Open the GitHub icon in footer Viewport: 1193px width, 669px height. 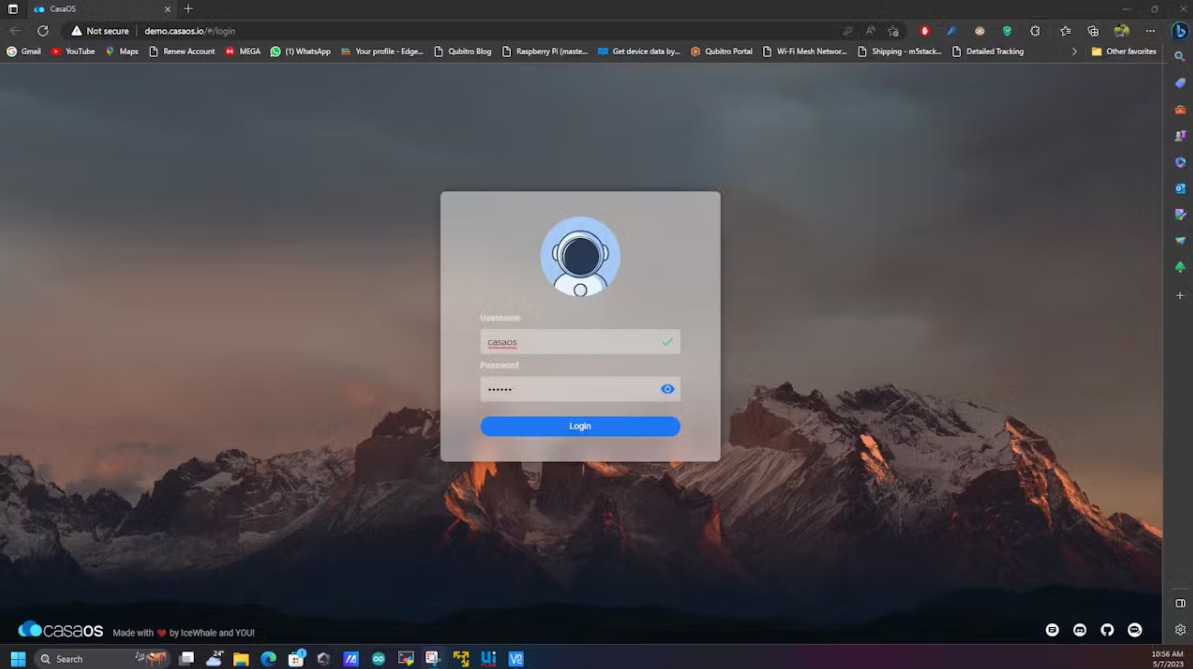(x=1107, y=629)
